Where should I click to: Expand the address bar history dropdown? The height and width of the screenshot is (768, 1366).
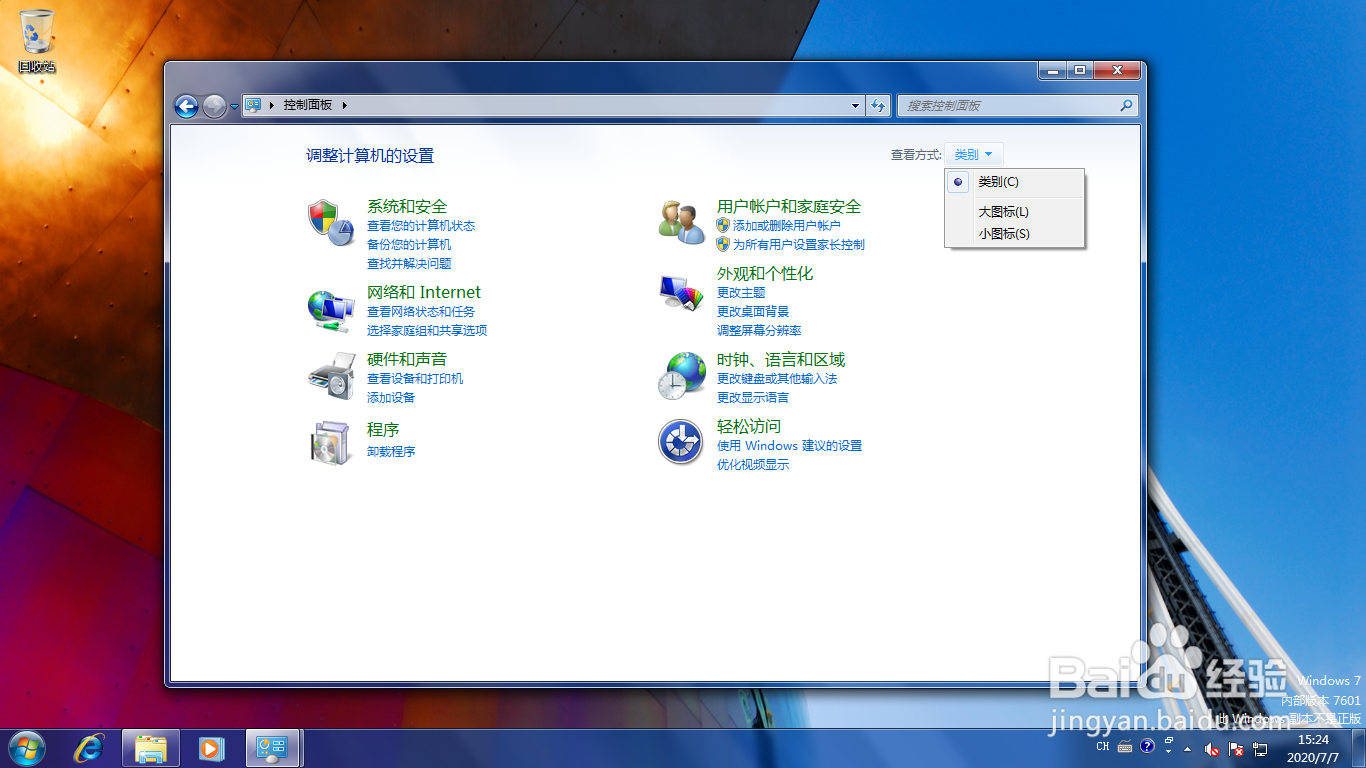pyautogui.click(x=855, y=105)
